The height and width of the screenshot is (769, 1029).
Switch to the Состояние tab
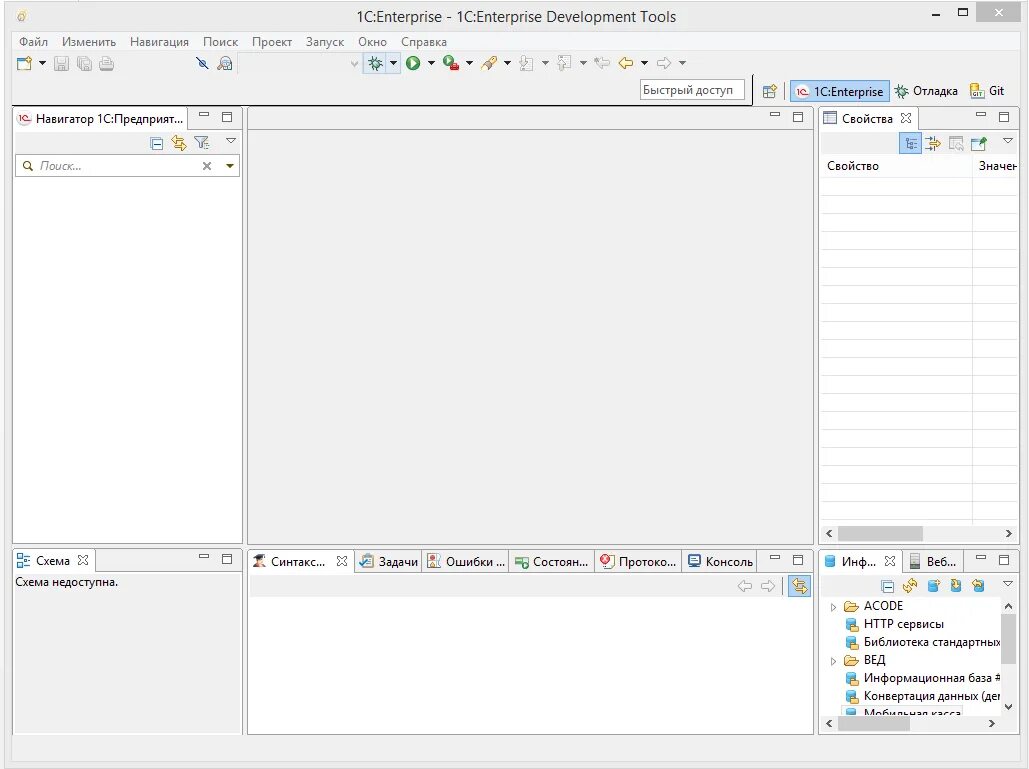click(x=552, y=562)
